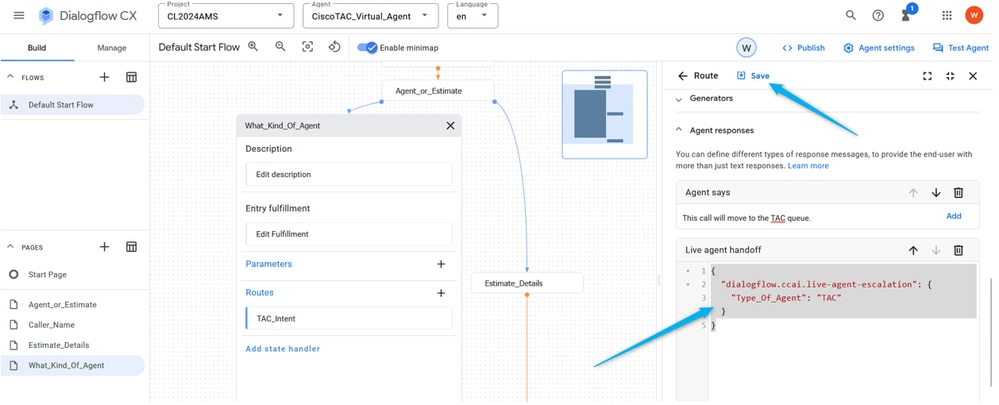
Task: Open the help question mark icon
Action: point(878,15)
